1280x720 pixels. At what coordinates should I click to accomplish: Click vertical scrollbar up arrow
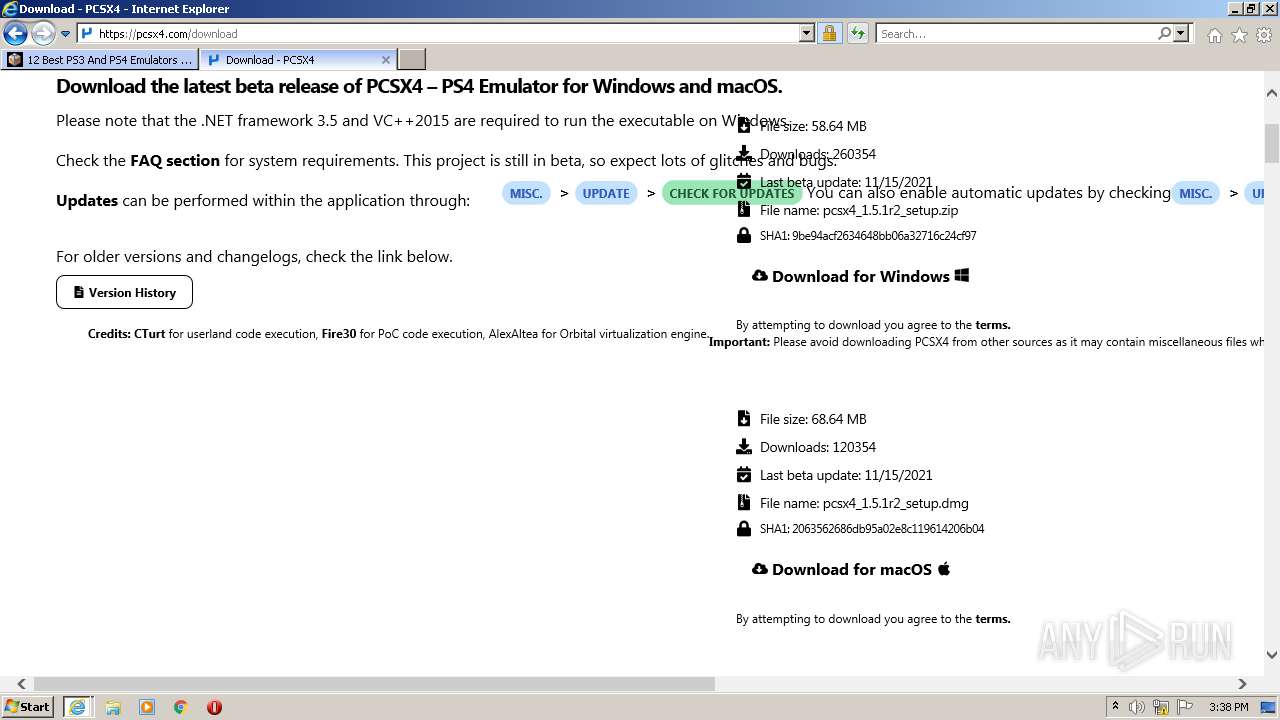(1272, 93)
